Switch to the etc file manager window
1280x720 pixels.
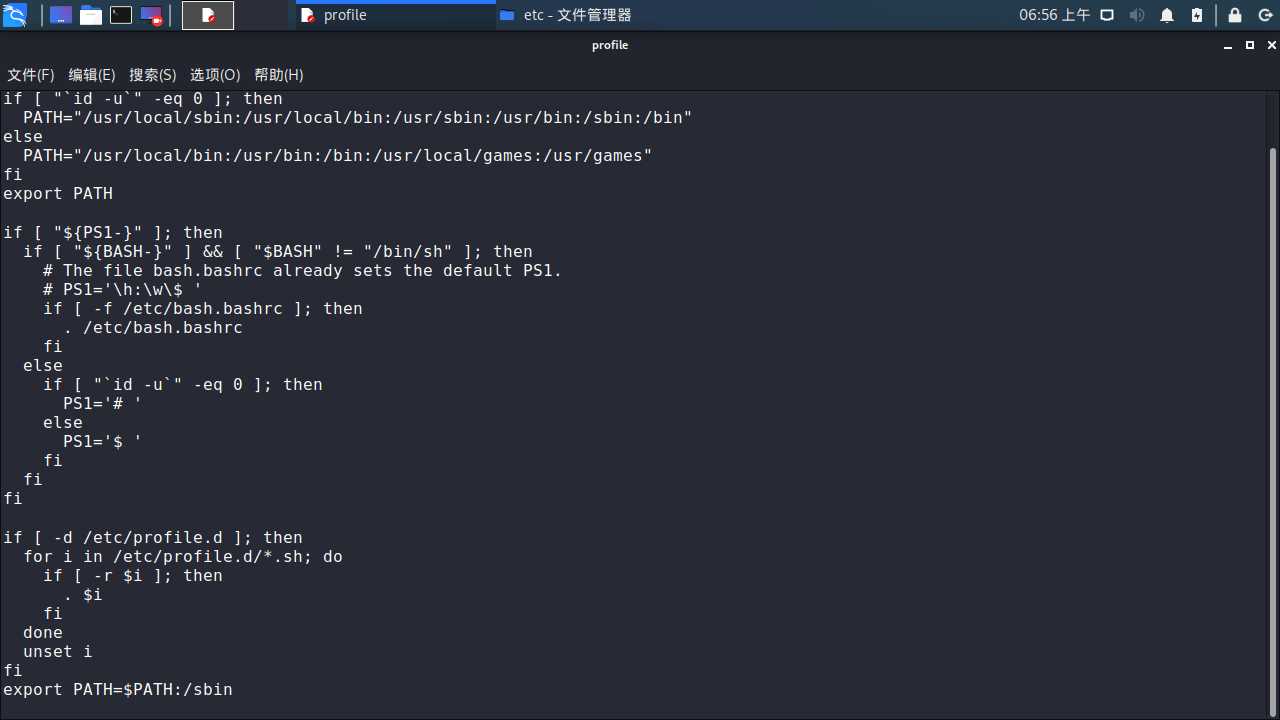pos(594,15)
